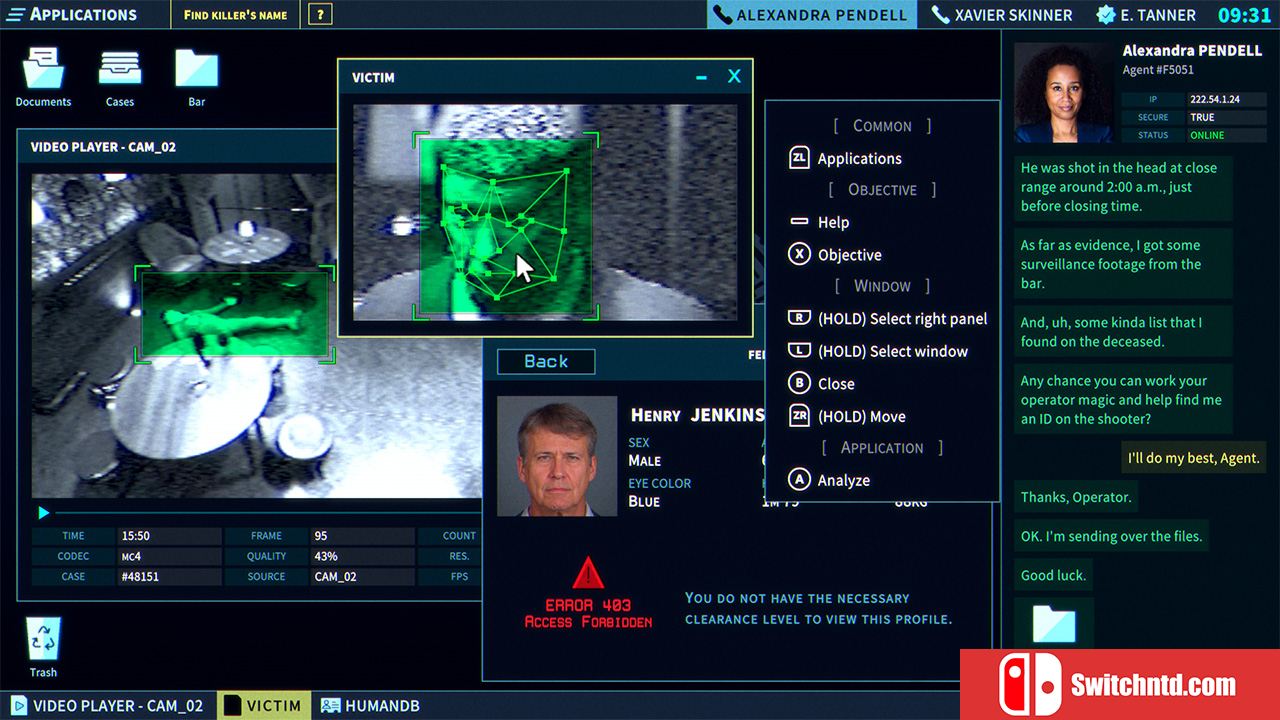Click the eye color value Blue
The image size is (1280, 720).
(x=644, y=501)
